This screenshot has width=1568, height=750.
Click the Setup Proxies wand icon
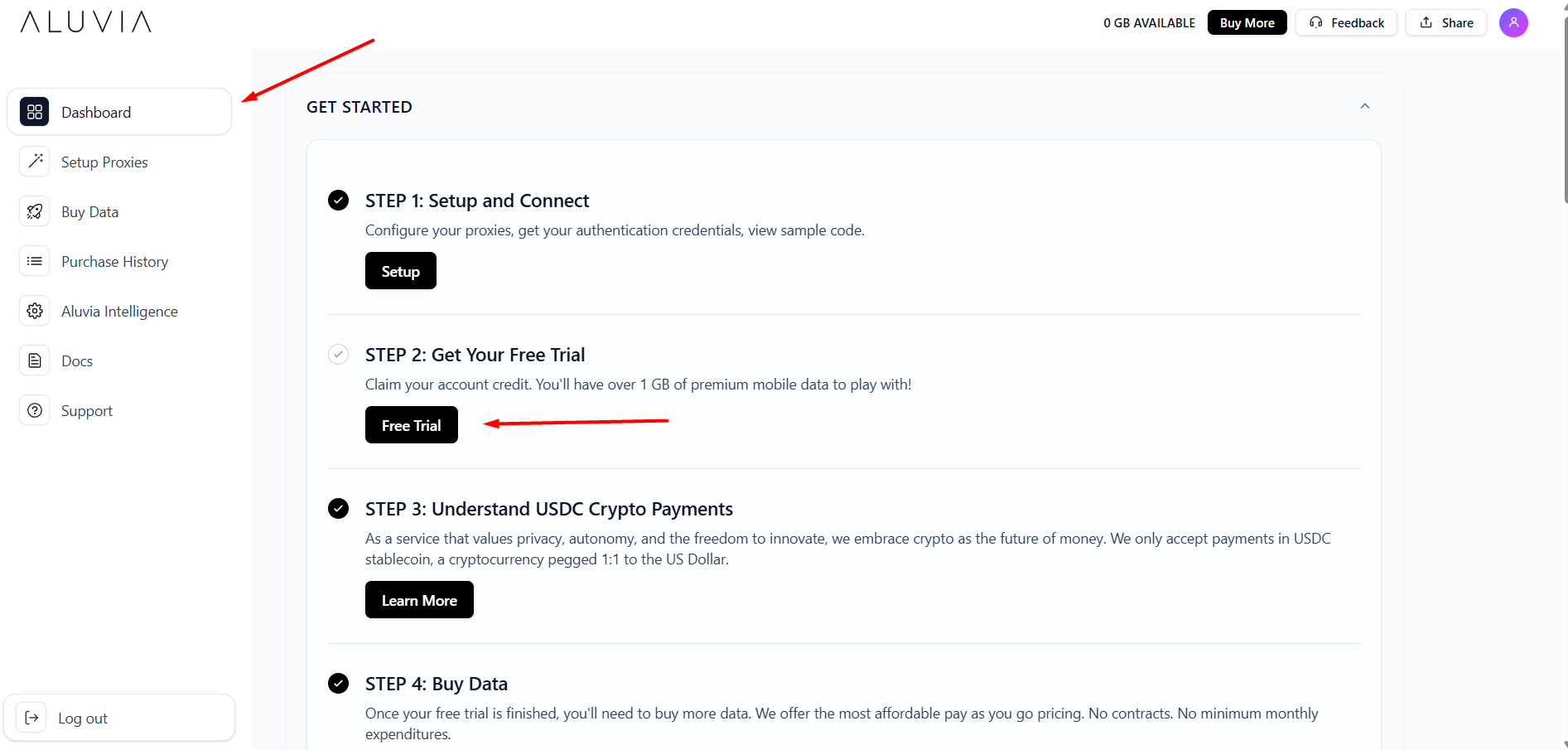tap(34, 162)
